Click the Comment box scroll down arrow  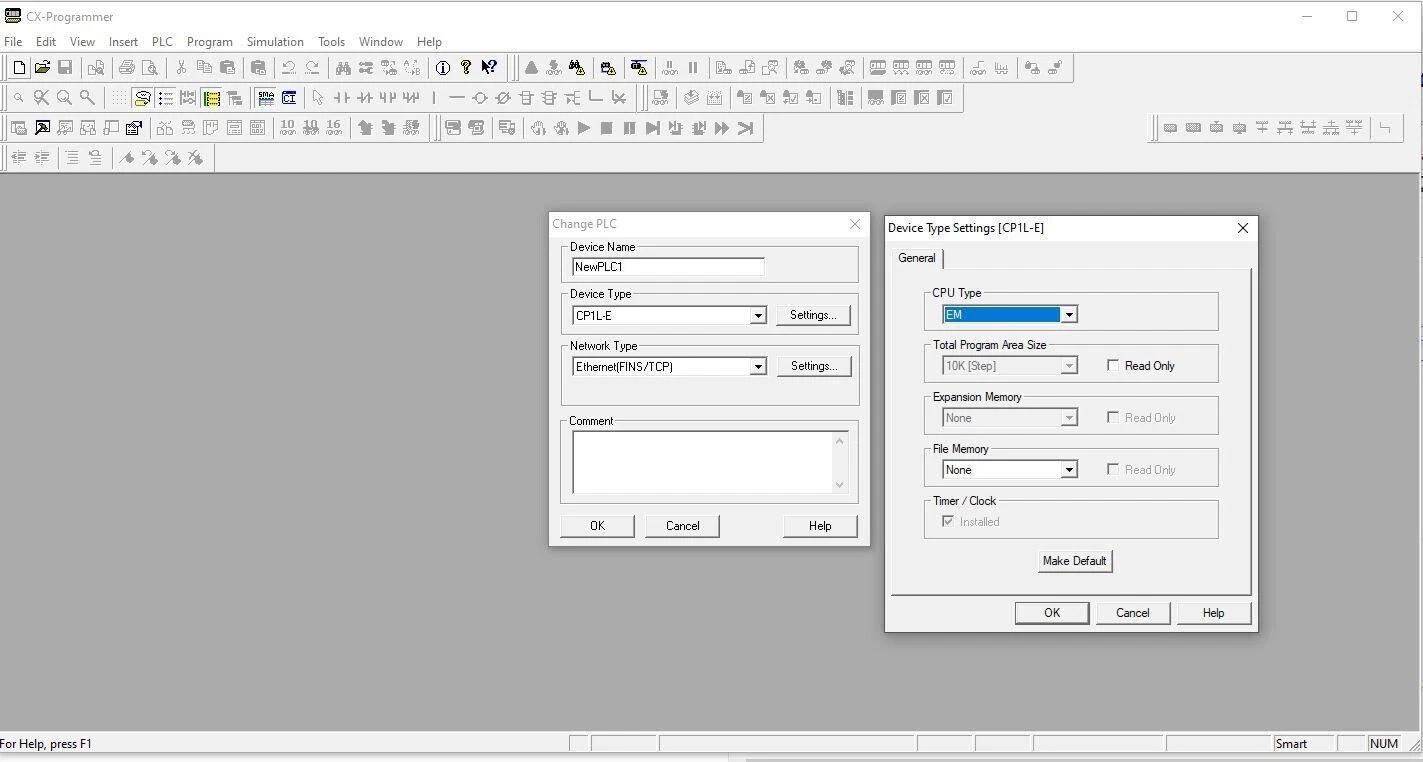pos(840,485)
